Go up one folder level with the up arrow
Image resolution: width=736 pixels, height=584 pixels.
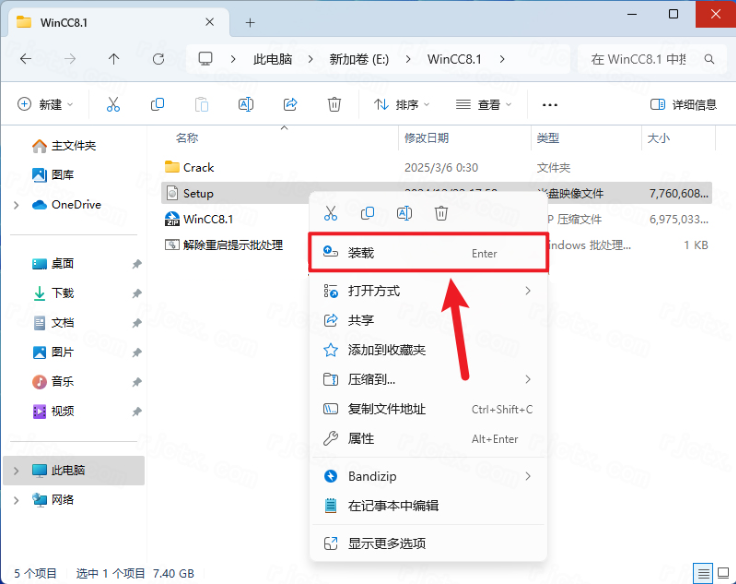pyautogui.click(x=114, y=59)
